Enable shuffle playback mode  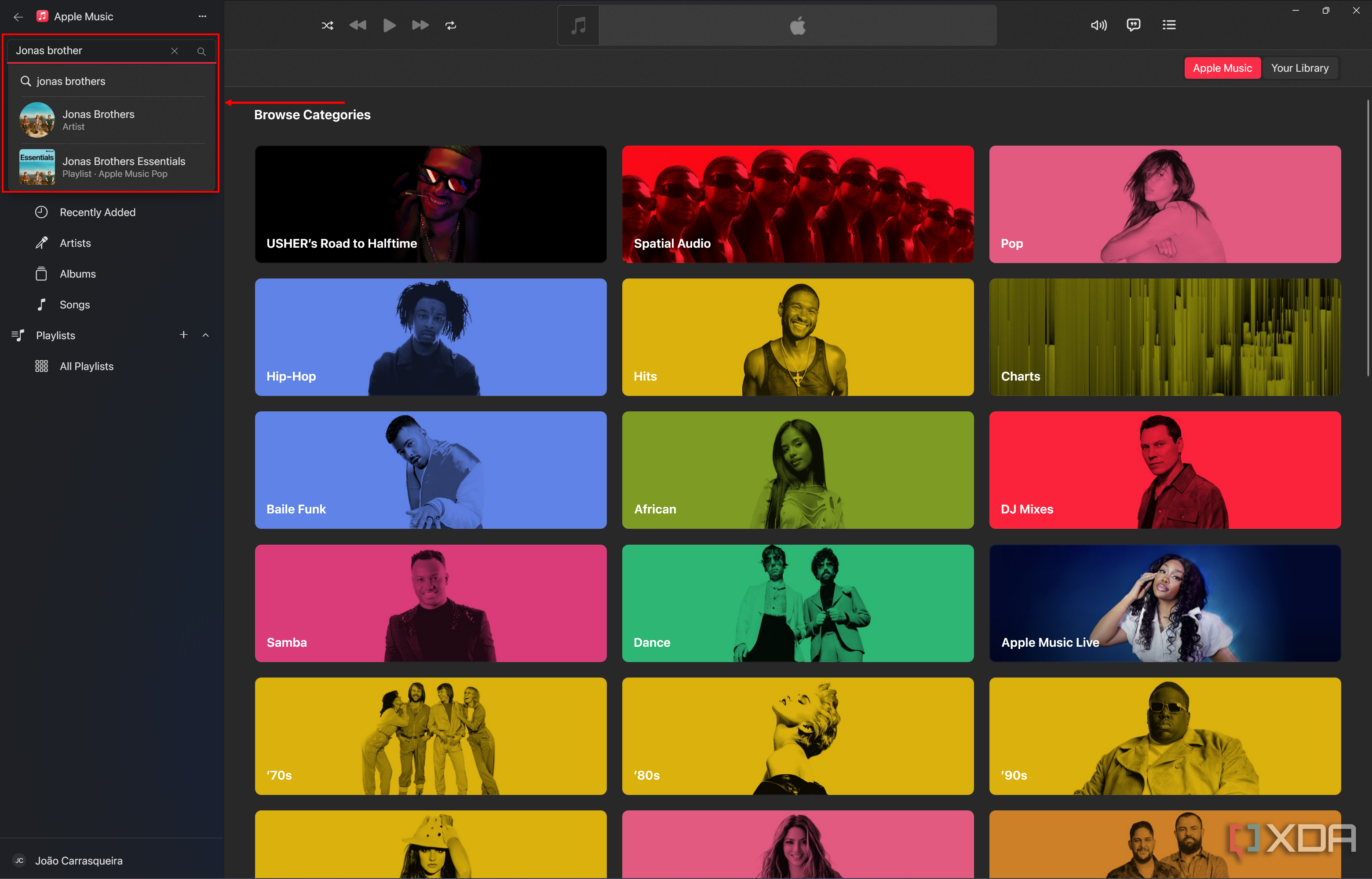328,25
